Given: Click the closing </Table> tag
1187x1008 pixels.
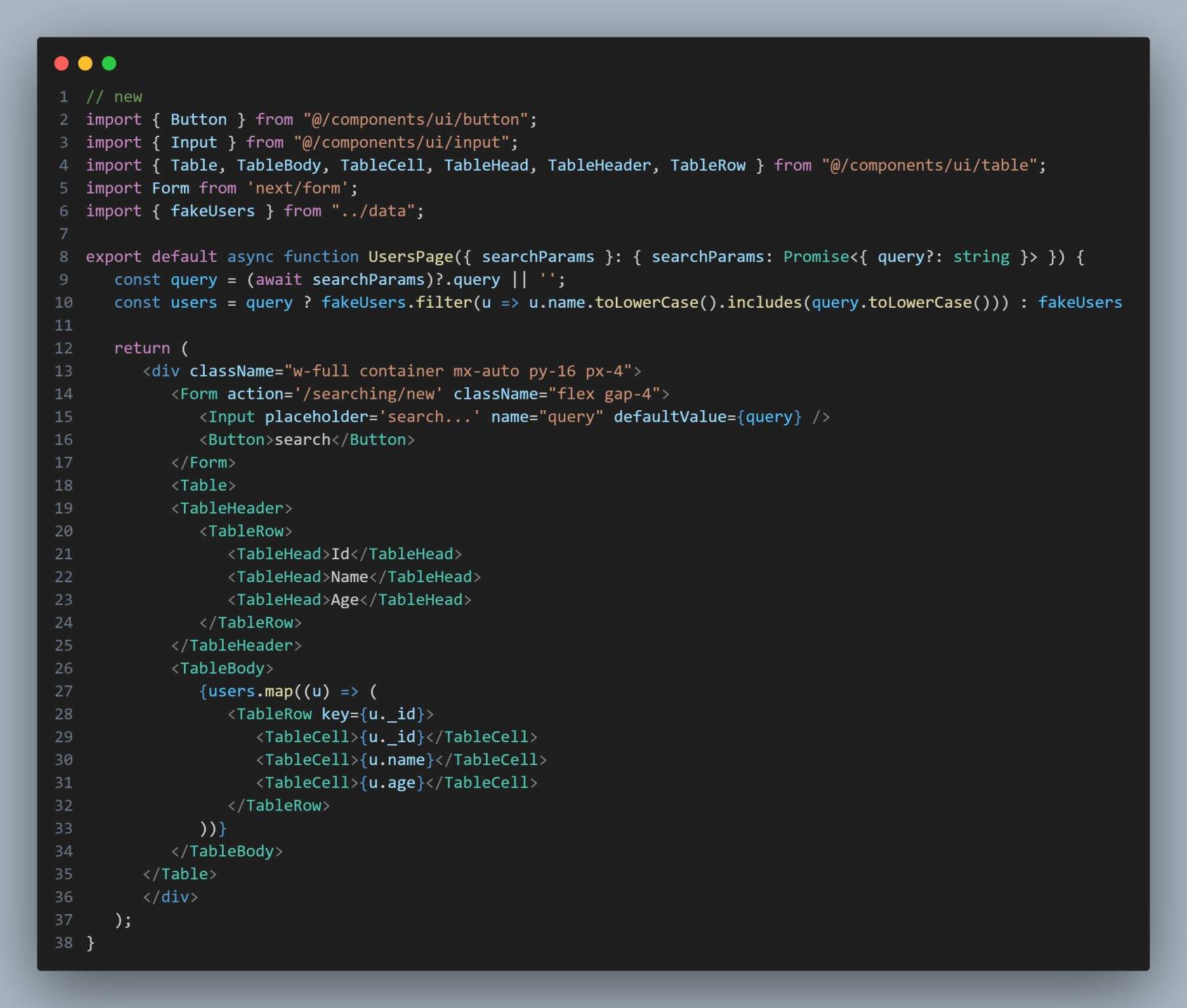Looking at the screenshot, I should click(180, 874).
